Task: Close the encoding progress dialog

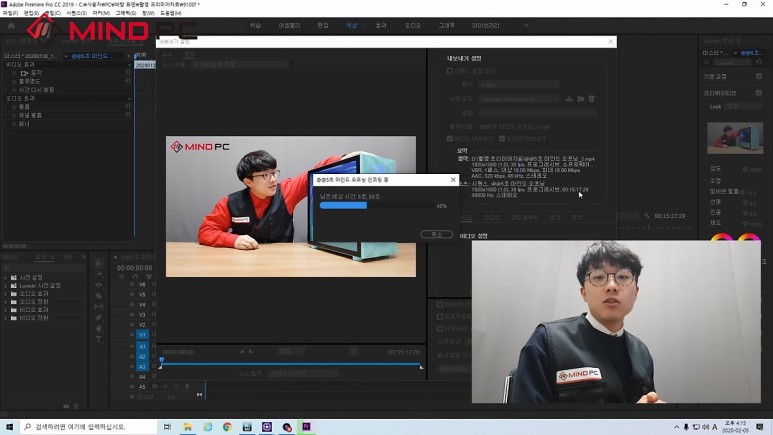Action: pos(454,180)
